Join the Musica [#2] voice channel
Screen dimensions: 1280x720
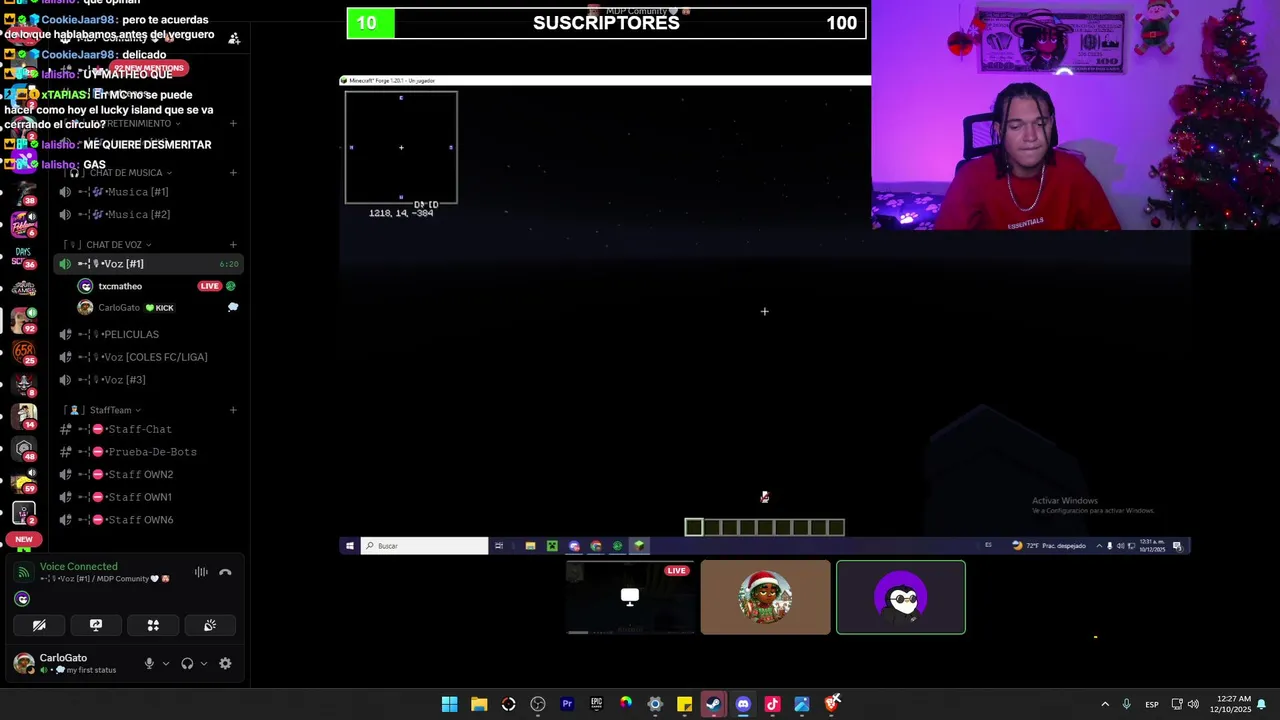(x=148, y=215)
